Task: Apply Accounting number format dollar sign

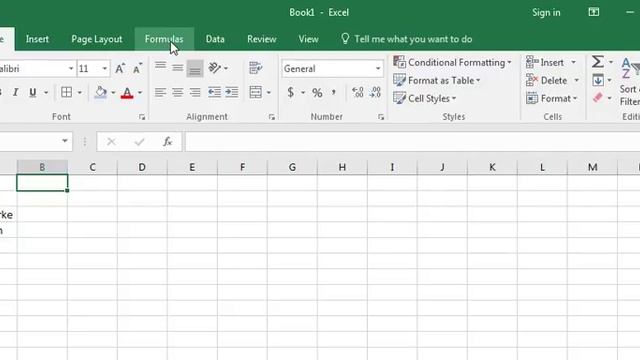Action: click(290, 93)
